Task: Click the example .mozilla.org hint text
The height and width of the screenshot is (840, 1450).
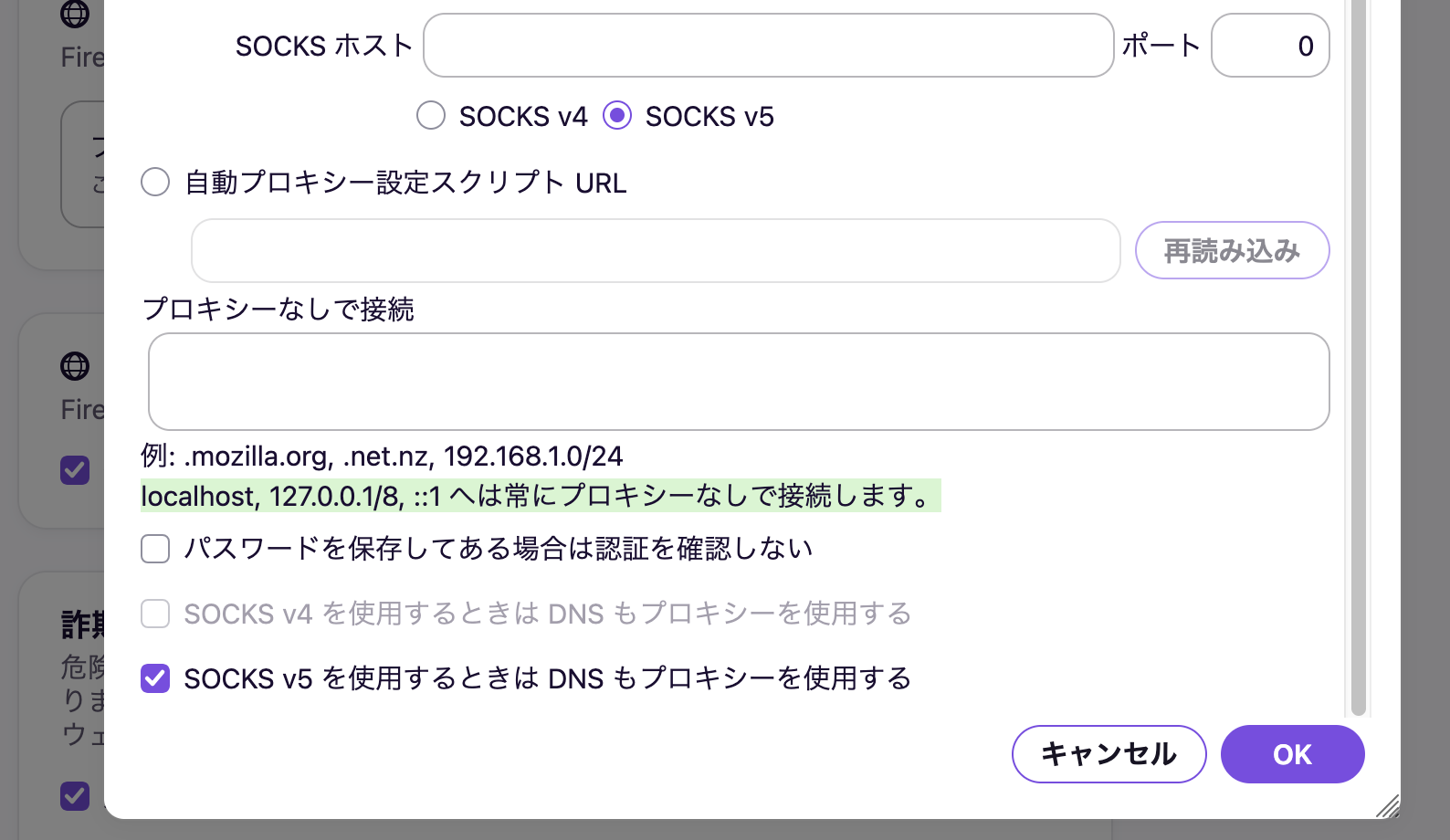Action: (382, 456)
